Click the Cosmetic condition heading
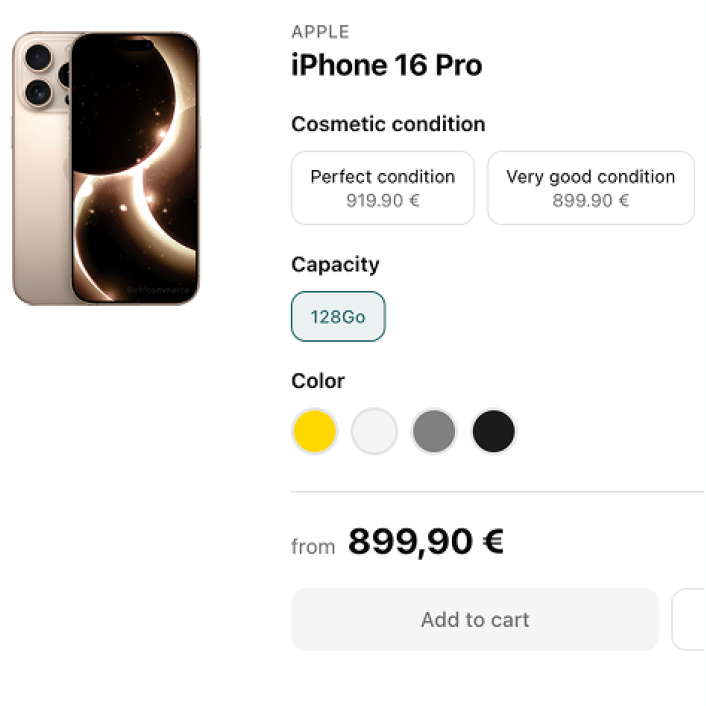The image size is (706, 706). pos(388,125)
